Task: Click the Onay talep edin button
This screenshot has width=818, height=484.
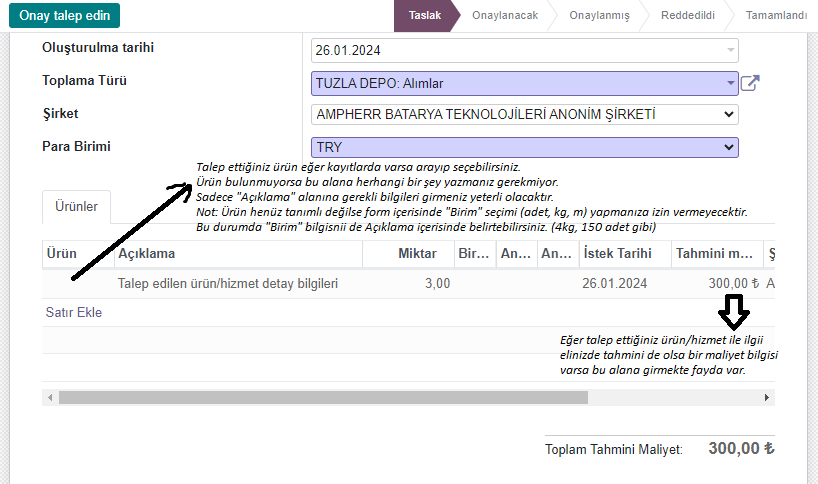Action: coord(65,15)
